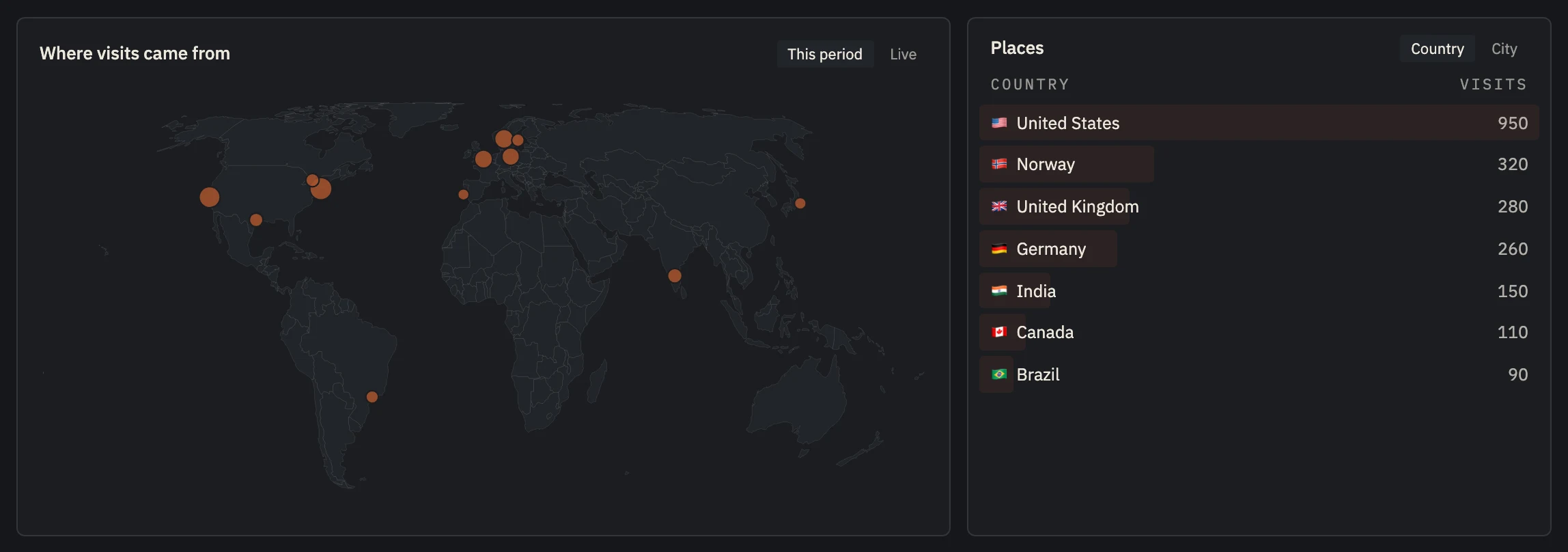The height and width of the screenshot is (552, 1568).
Task: Click the United States flag icon
Action: 999,123
